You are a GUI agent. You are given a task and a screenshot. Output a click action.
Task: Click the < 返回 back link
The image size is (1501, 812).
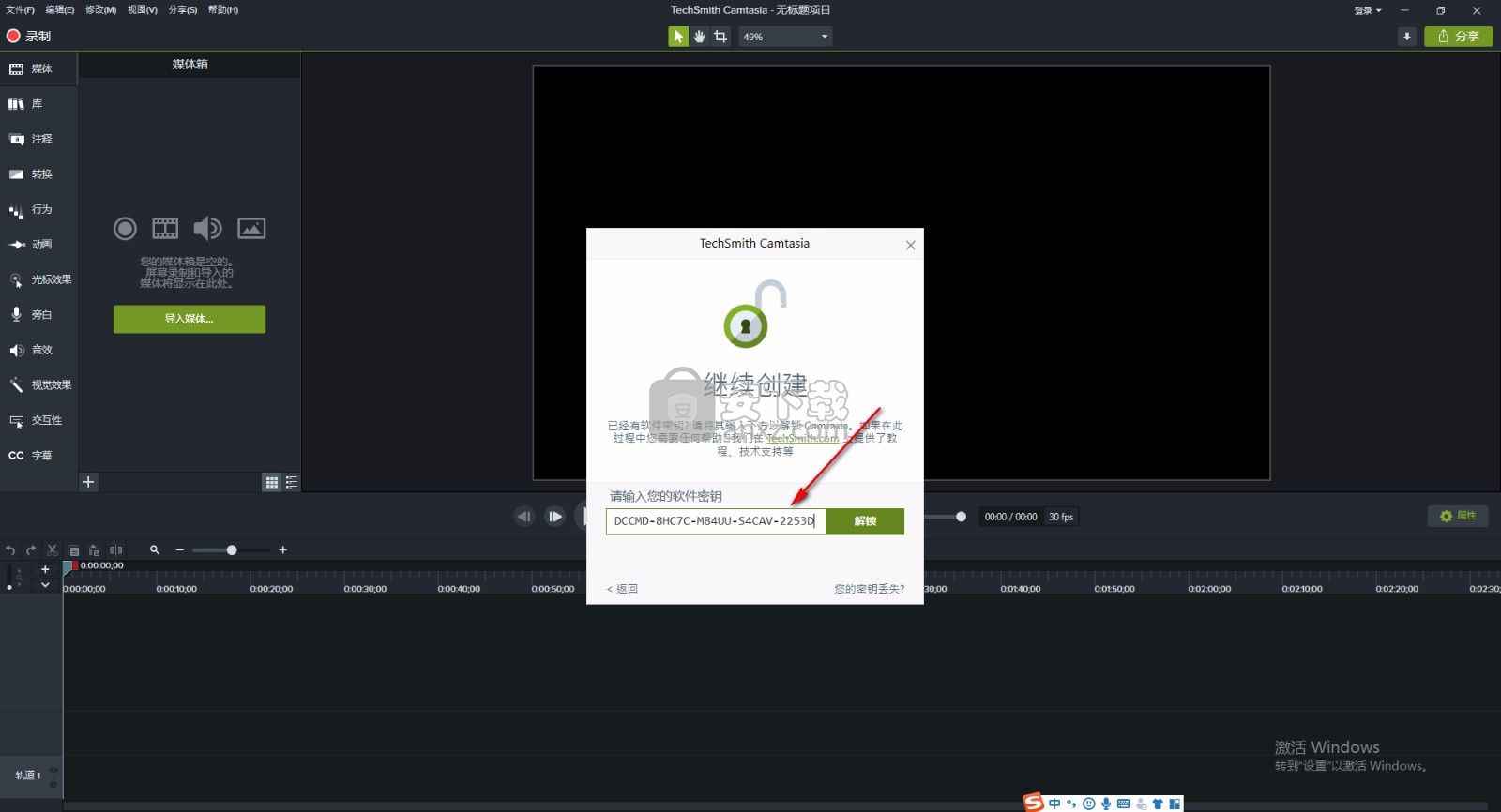tap(622, 589)
